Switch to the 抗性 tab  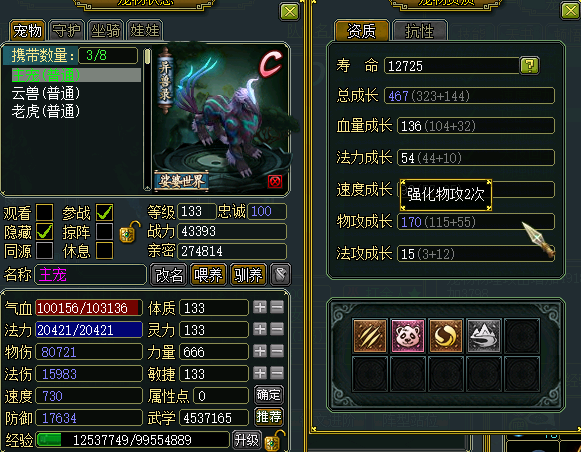pyautogui.click(x=419, y=31)
